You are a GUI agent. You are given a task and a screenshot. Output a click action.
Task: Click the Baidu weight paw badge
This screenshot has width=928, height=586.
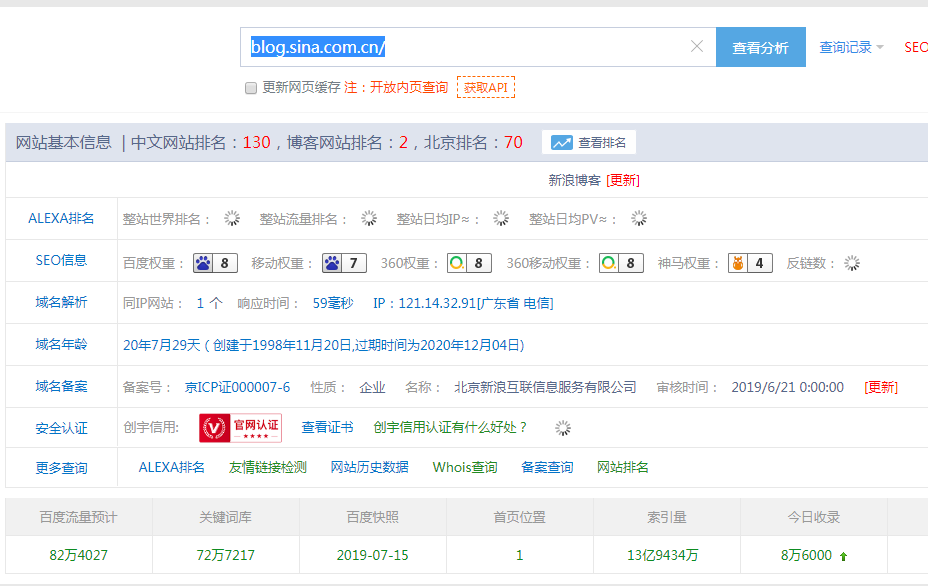coord(215,264)
